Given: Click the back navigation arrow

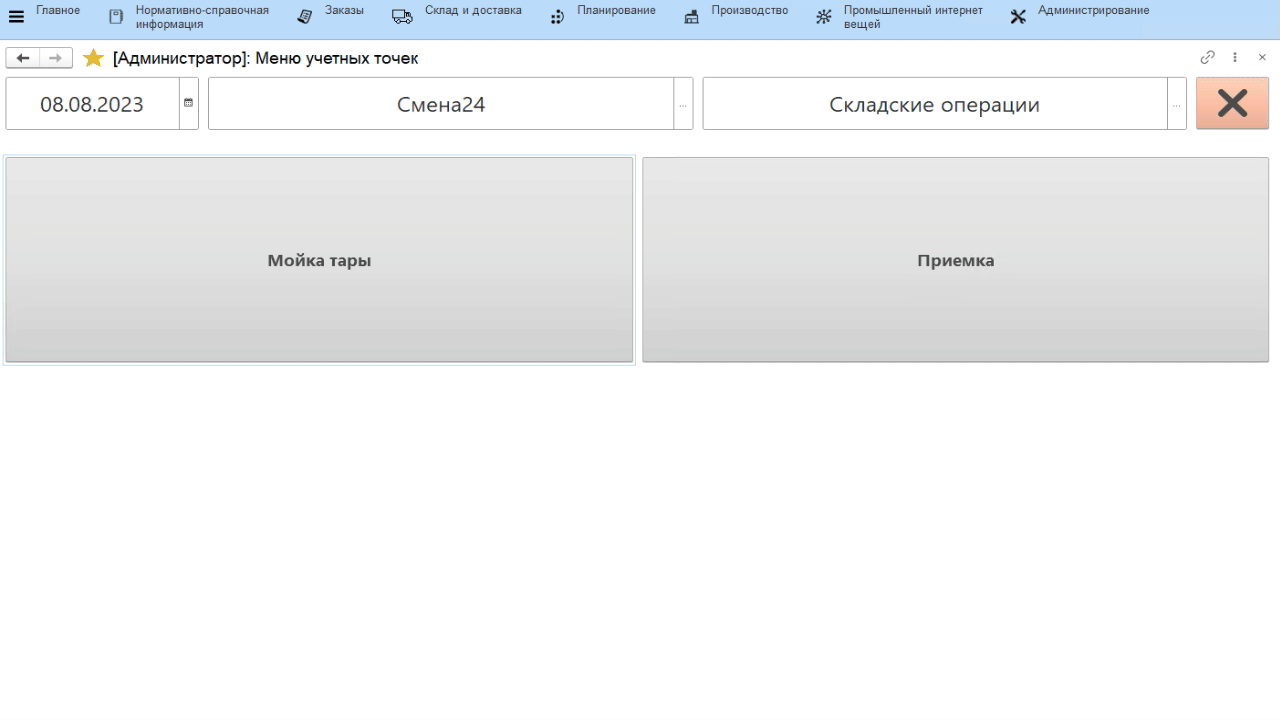Looking at the screenshot, I should pyautogui.click(x=22, y=58).
